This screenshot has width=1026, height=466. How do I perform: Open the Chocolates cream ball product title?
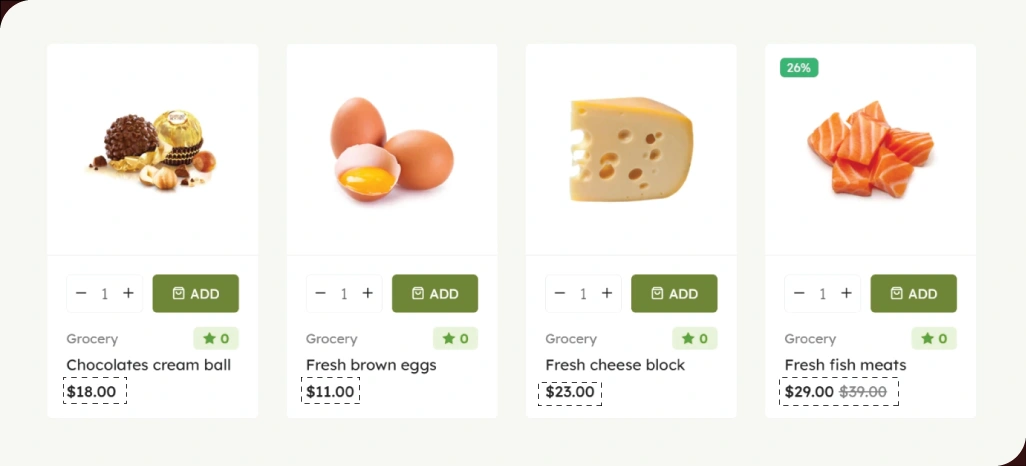148,365
